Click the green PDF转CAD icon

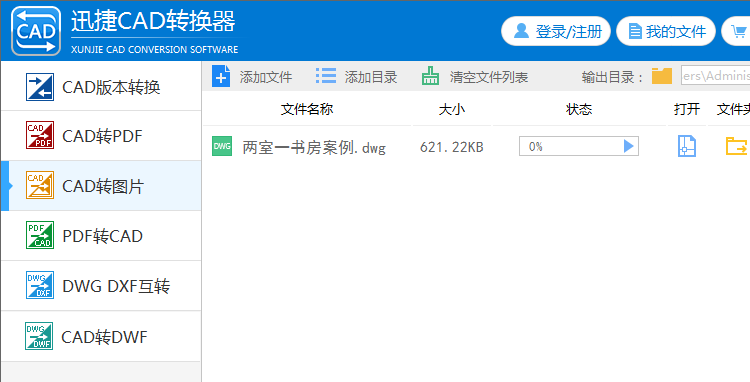[x=40, y=235]
